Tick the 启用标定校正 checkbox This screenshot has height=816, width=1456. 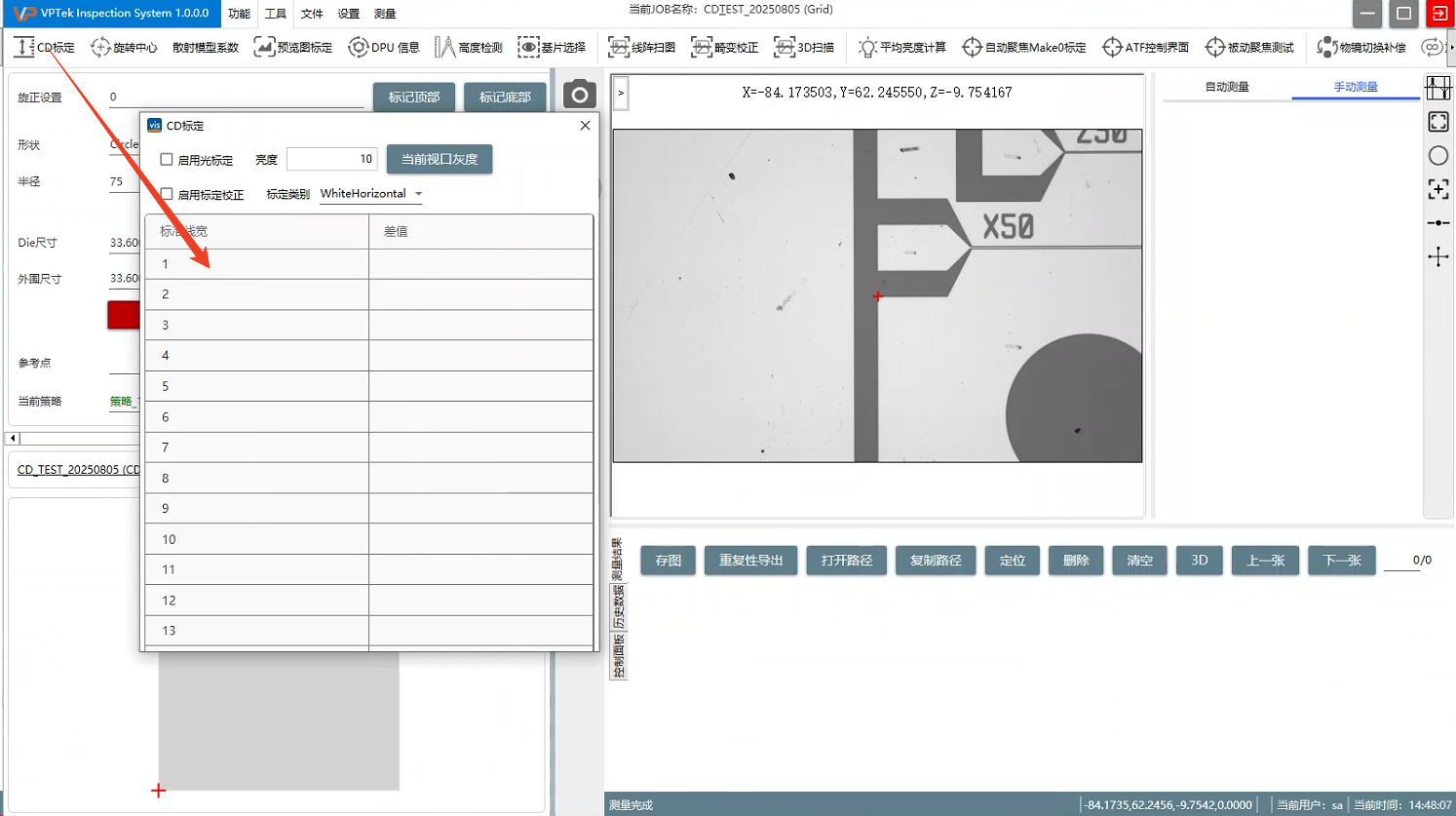click(x=167, y=194)
